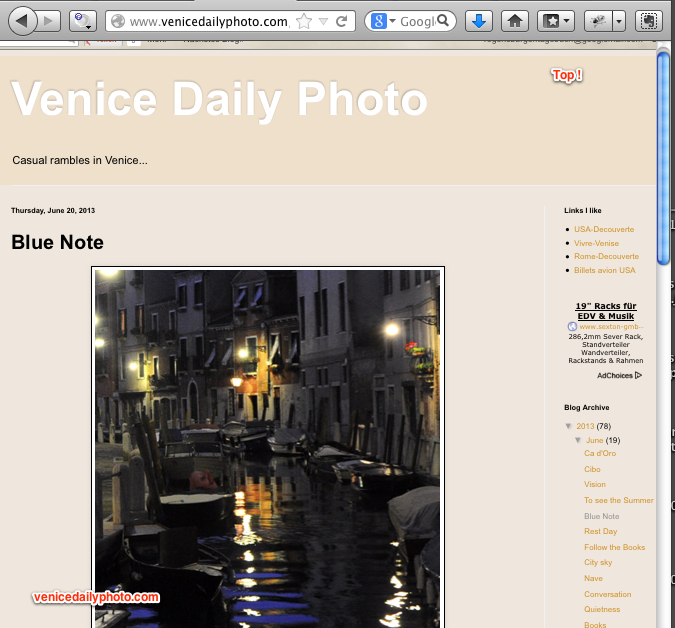The height and width of the screenshot is (628, 675).
Task: Go to the home page
Action: tap(515, 21)
